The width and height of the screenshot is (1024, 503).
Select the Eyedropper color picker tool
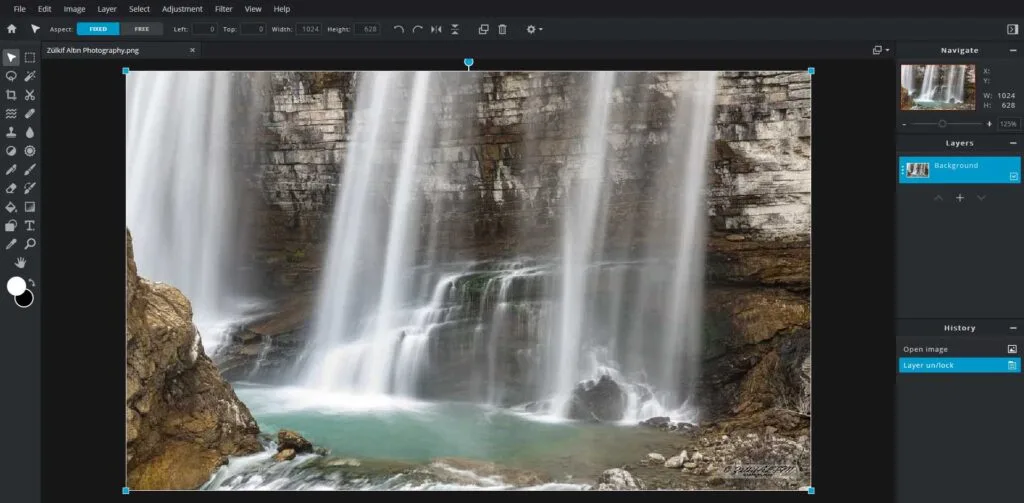[11, 244]
